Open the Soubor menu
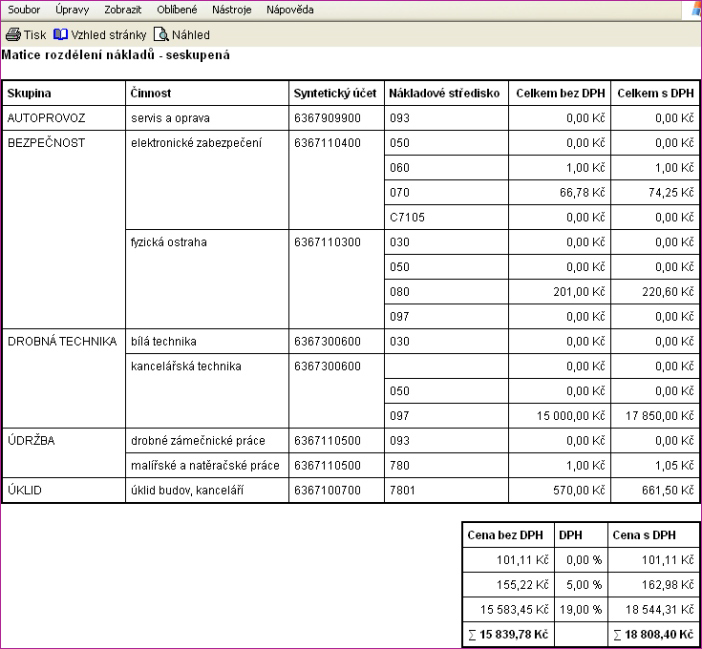 coord(24,9)
